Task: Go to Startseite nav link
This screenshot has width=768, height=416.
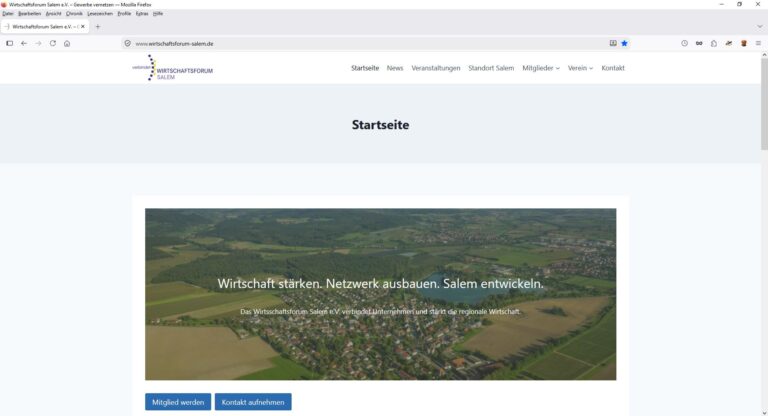Action: point(365,68)
